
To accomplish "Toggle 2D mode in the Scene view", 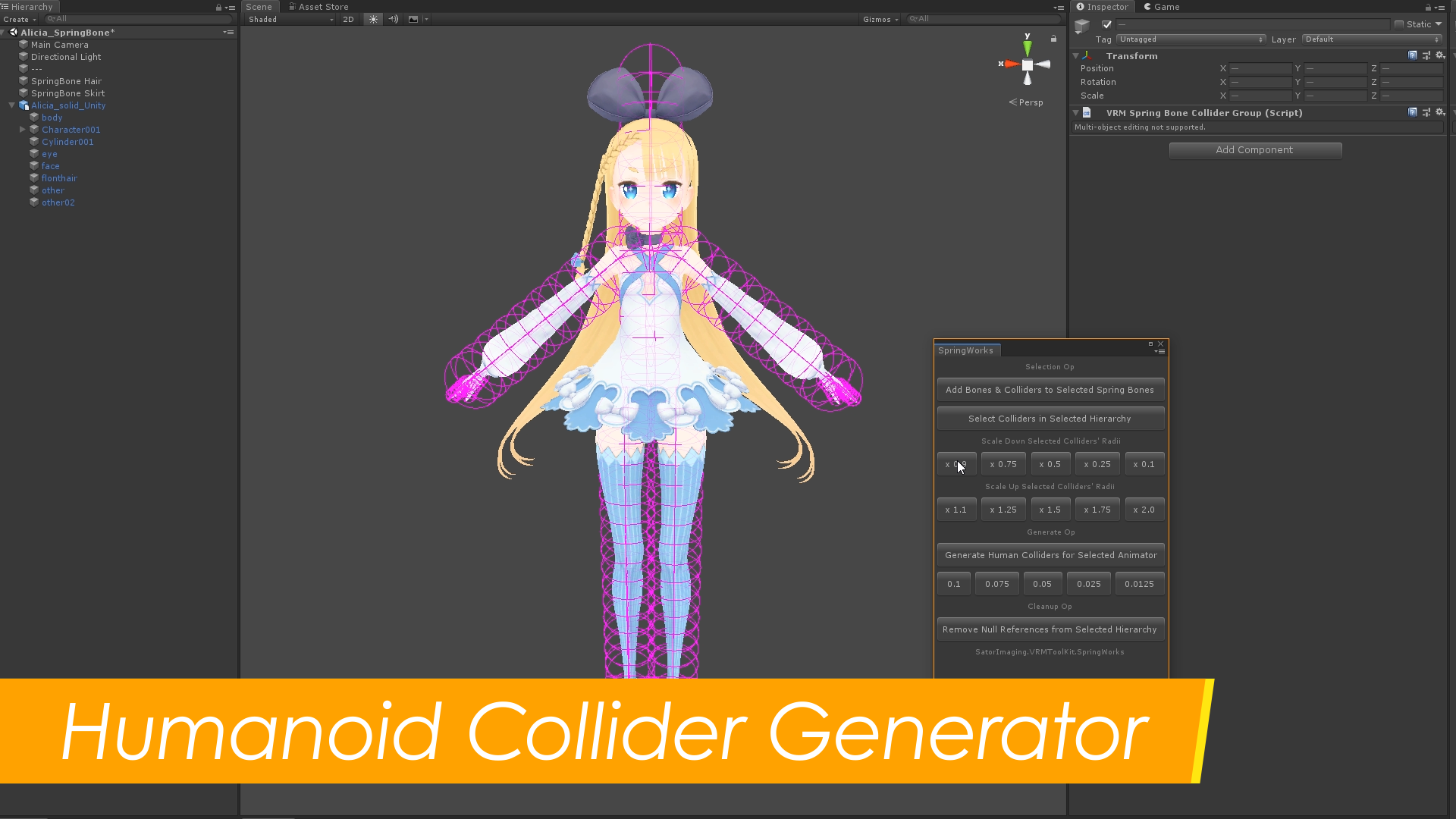I will [348, 19].
